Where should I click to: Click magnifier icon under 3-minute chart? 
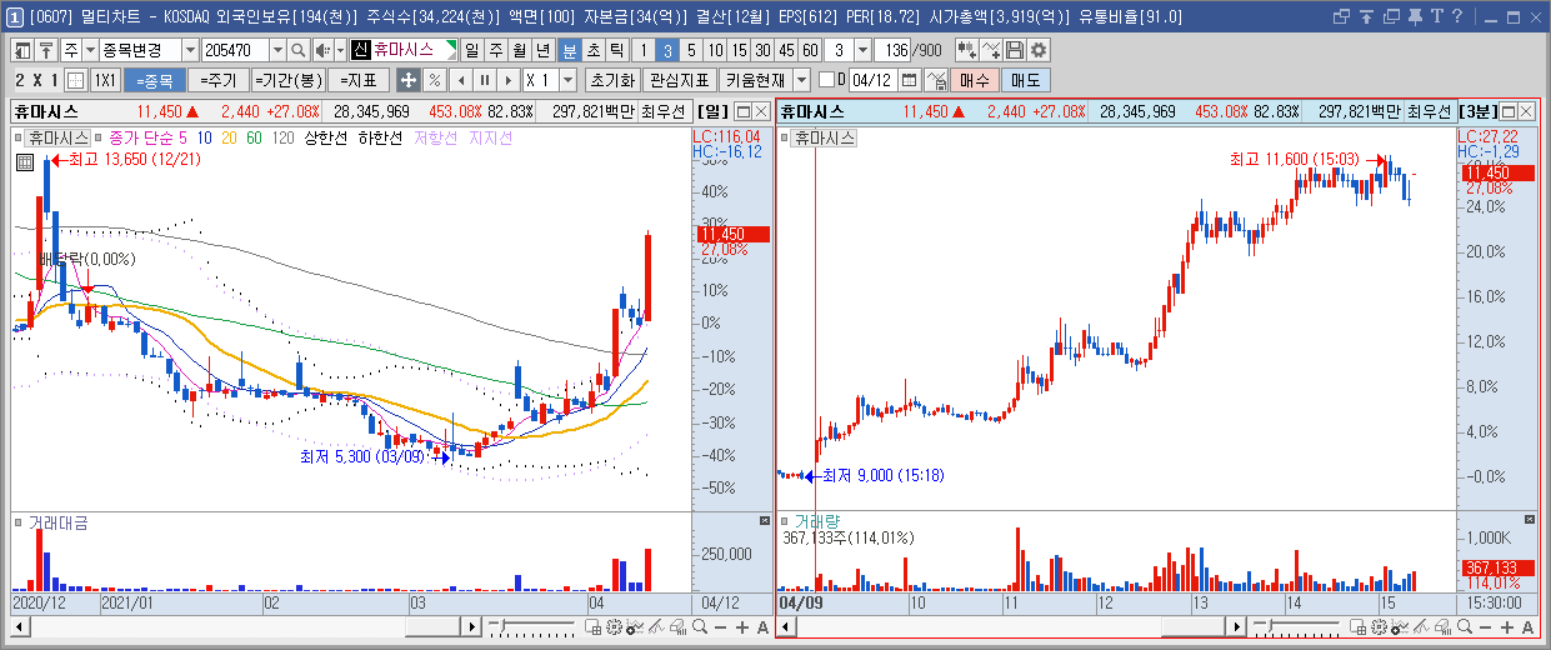point(1464,627)
